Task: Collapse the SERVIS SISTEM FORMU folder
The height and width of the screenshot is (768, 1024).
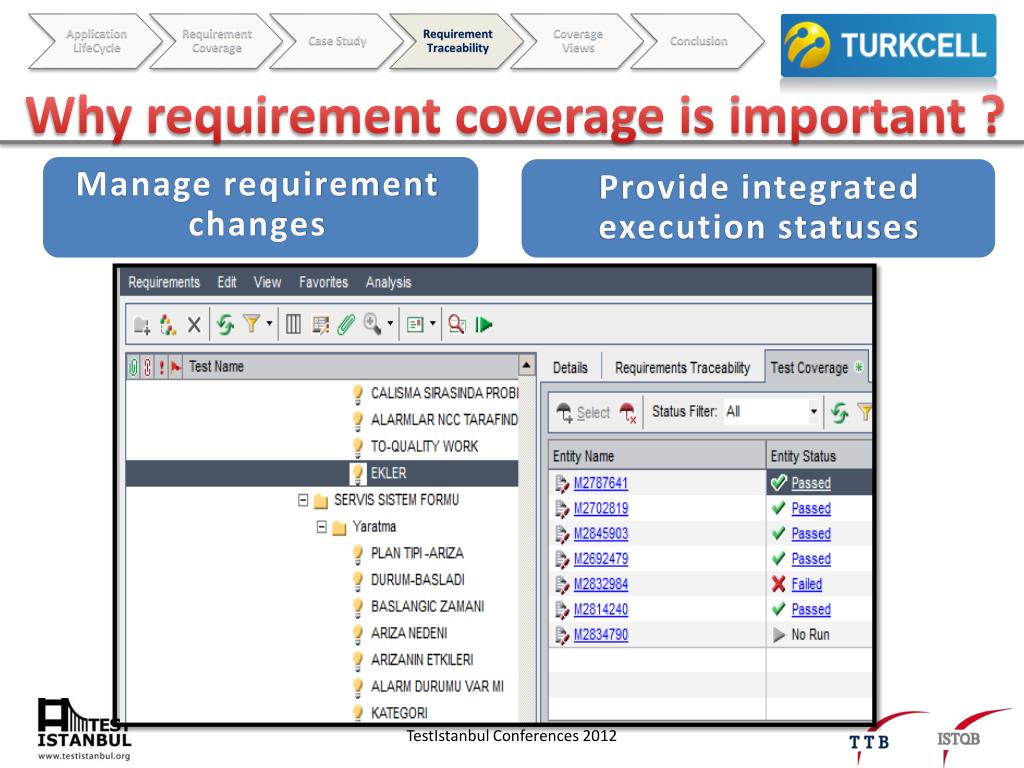Action: (x=300, y=500)
